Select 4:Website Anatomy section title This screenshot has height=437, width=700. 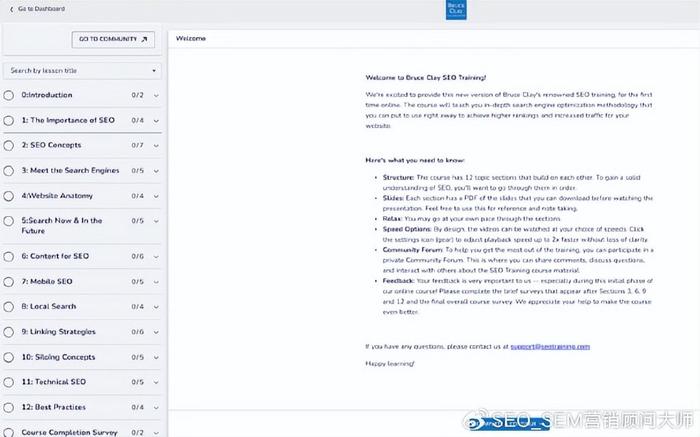57,196
